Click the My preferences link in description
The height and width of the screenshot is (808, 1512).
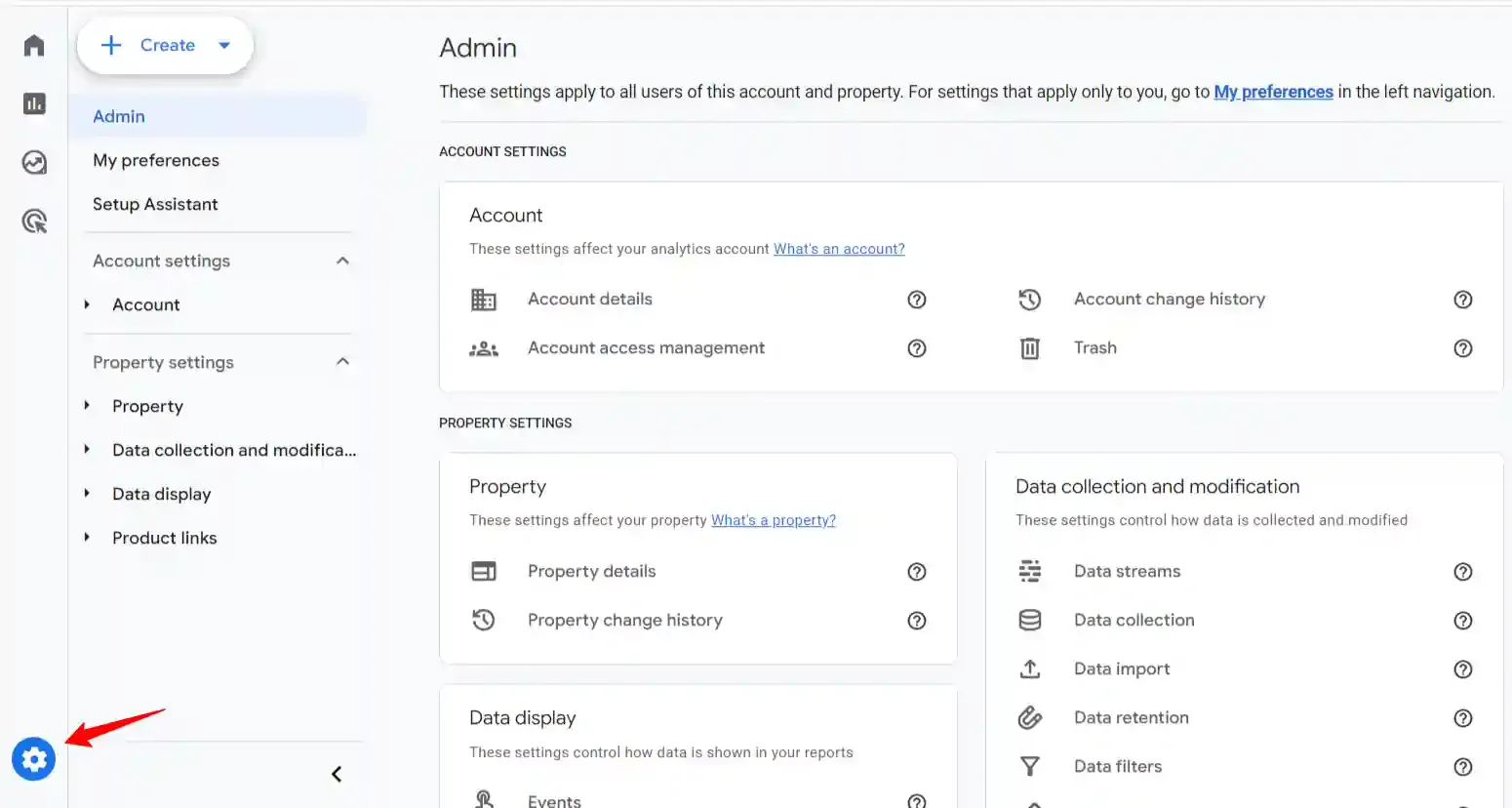pos(1273,92)
